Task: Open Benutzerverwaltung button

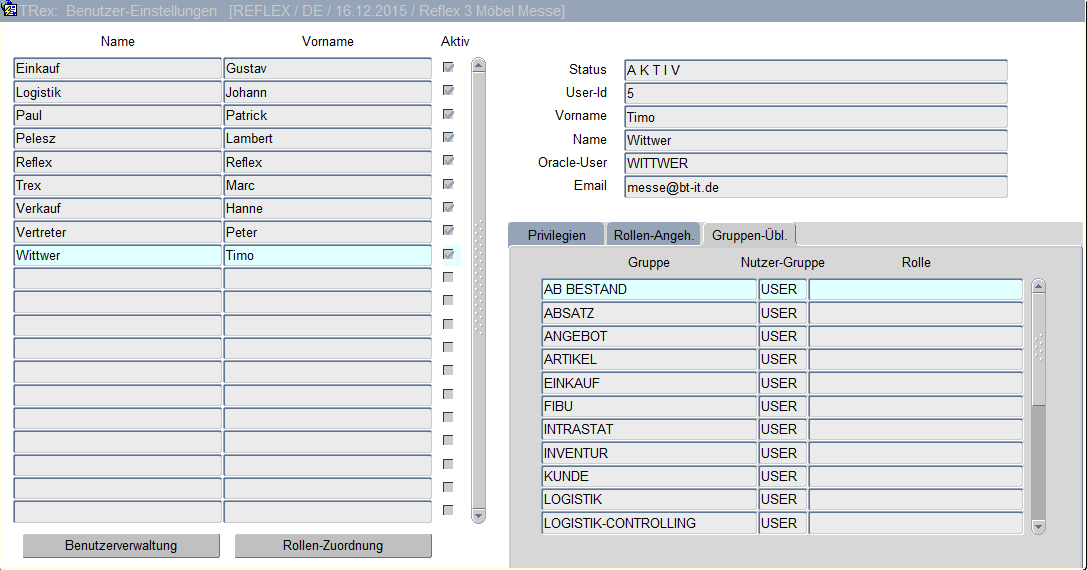Action: 121,546
